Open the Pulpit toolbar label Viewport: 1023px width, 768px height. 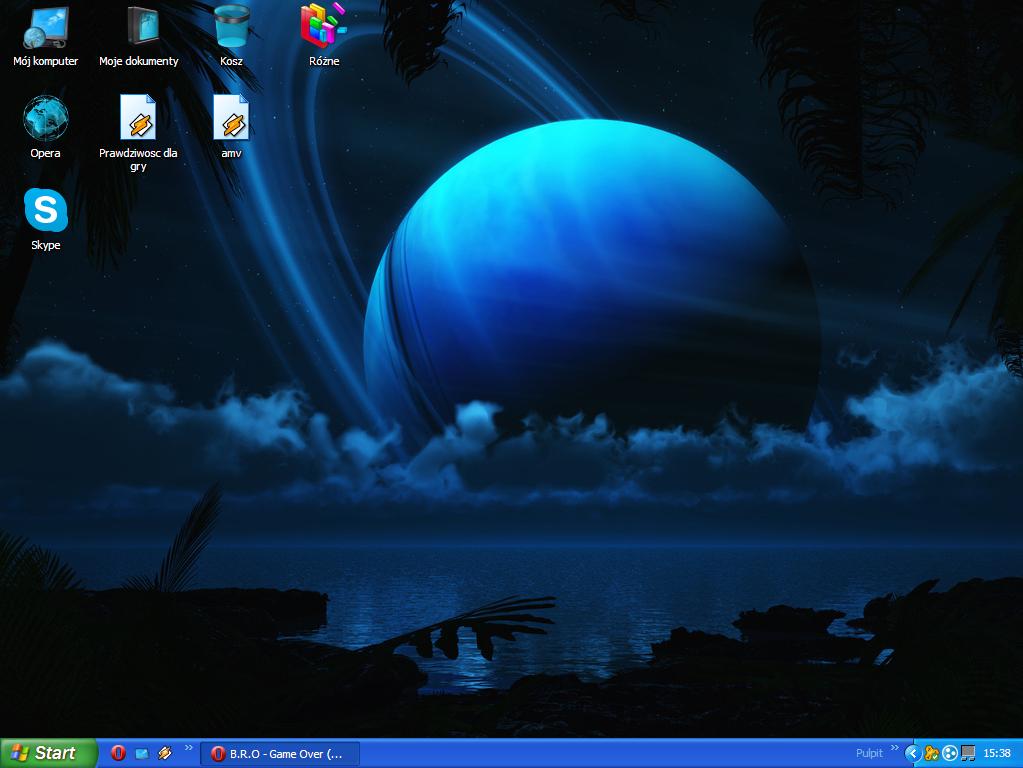[869, 753]
